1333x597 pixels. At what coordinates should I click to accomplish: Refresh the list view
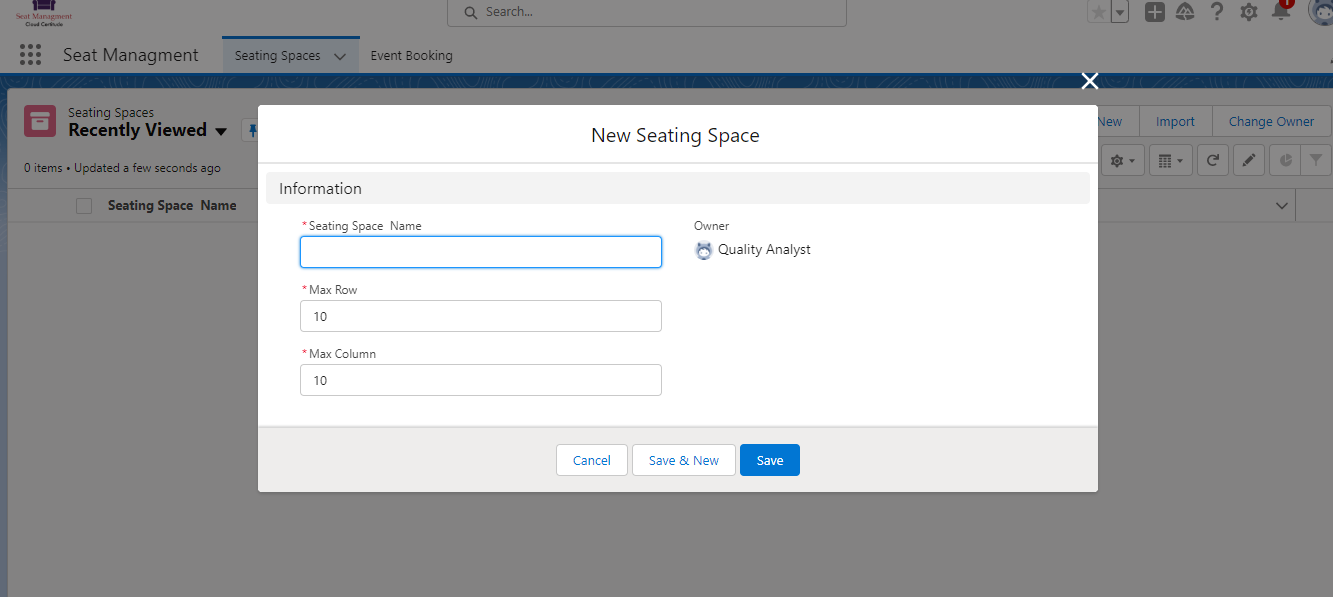pos(1212,160)
